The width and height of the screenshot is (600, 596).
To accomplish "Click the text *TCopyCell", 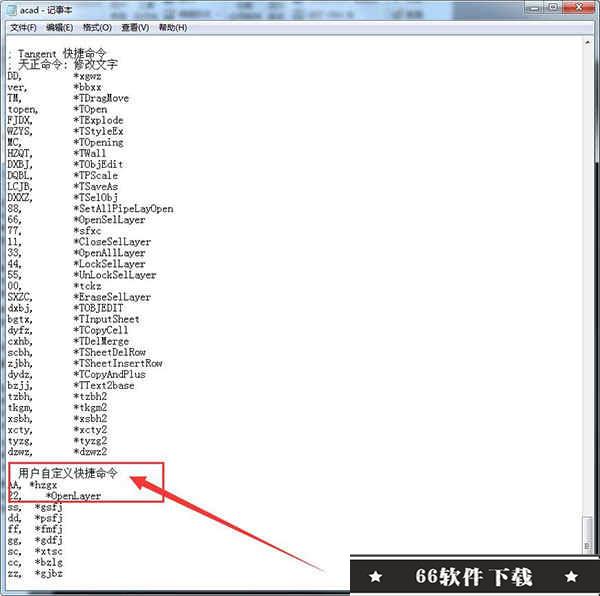I will [x=101, y=330].
